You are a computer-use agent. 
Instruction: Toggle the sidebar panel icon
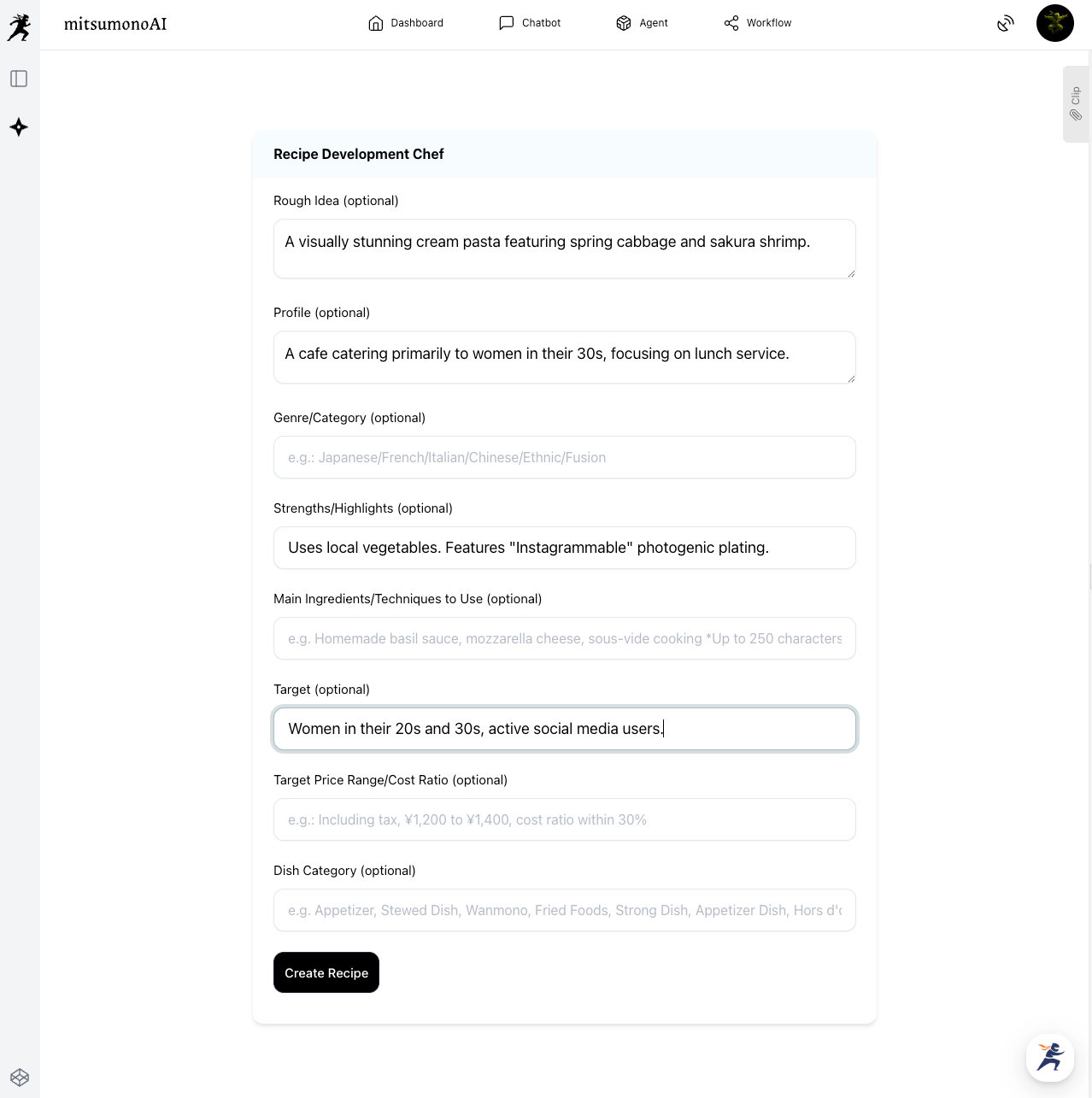click(19, 79)
